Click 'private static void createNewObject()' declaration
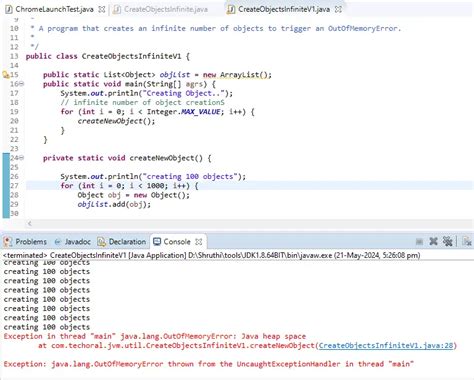474x380 pixels. (123, 158)
